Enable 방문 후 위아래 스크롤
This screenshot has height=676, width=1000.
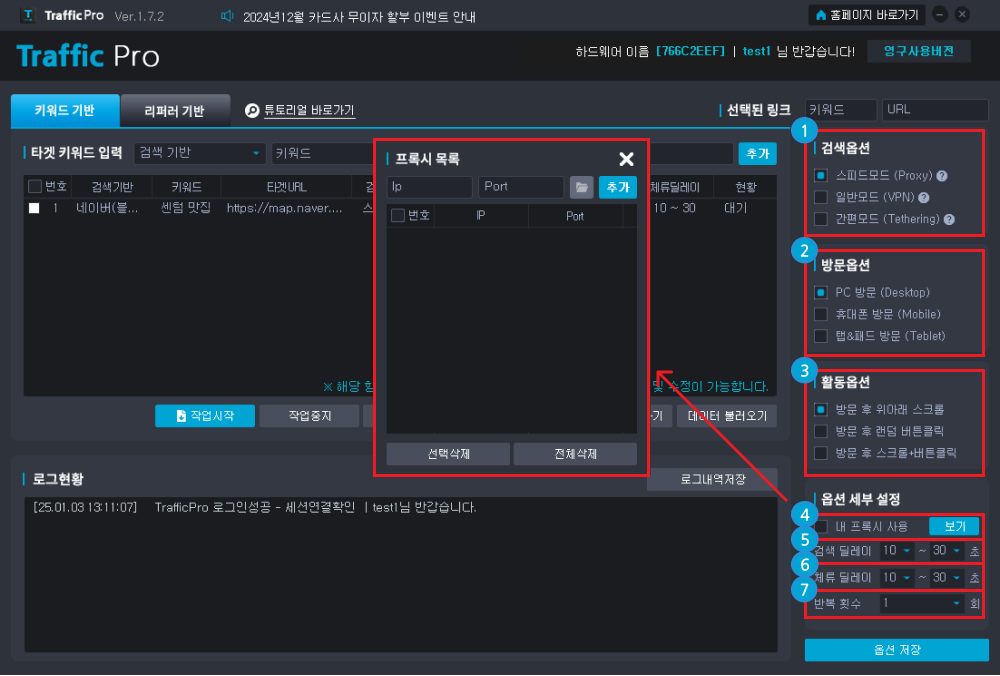[821, 409]
